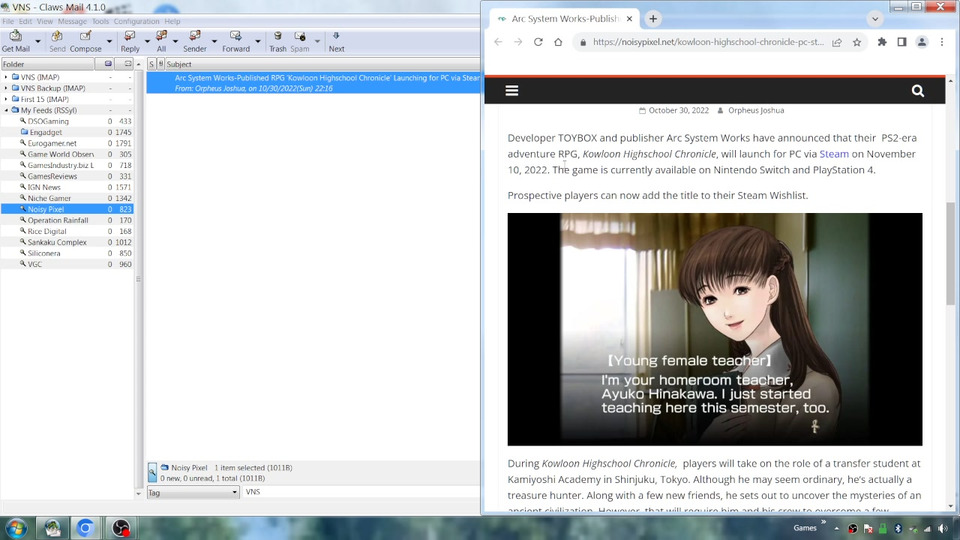Click the Trash toolbar icon
960x540 pixels.
click(x=277, y=41)
